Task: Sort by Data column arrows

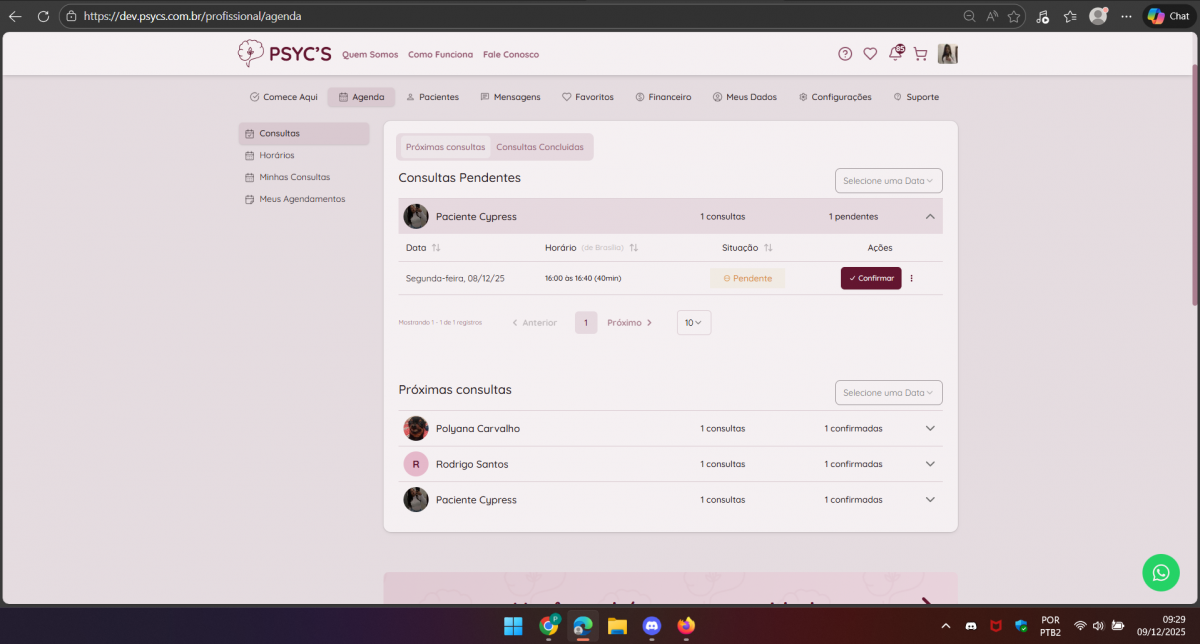Action: point(436,248)
